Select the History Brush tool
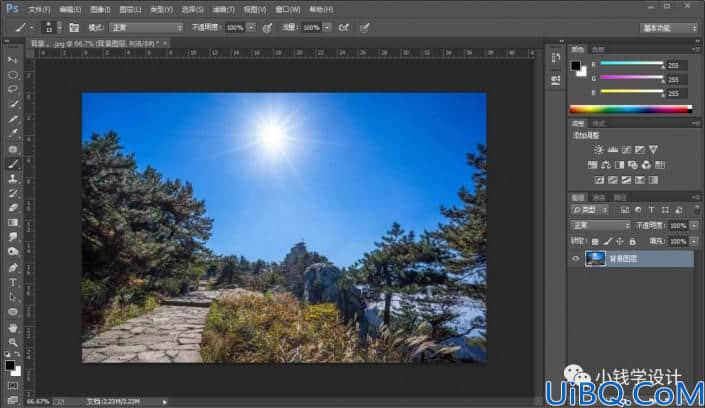Screen dimensions: 705x408 tap(13, 193)
